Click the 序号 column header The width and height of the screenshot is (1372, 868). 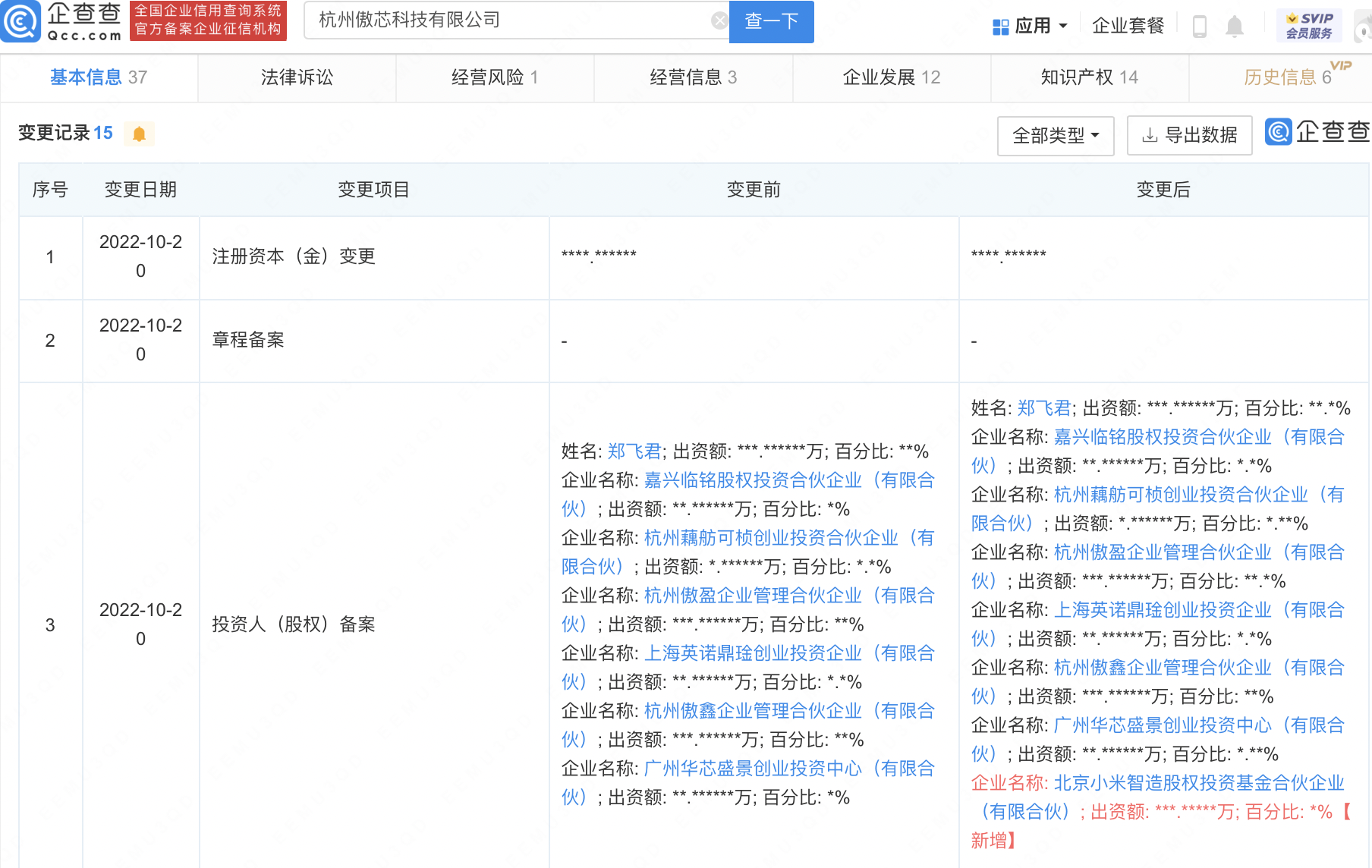click(x=50, y=190)
